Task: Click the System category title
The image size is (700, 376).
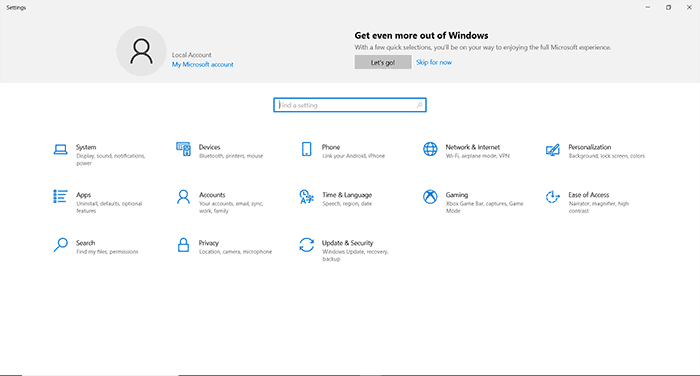Action: (x=86, y=147)
